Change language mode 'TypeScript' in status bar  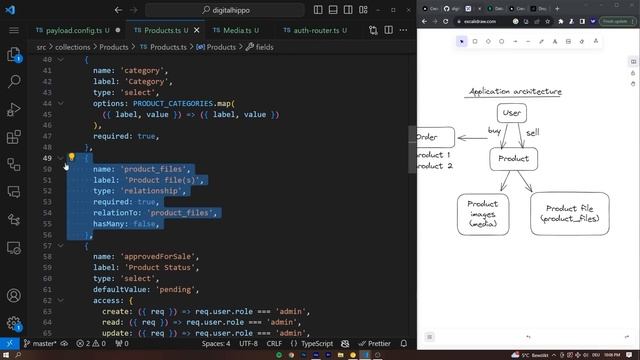click(317, 344)
